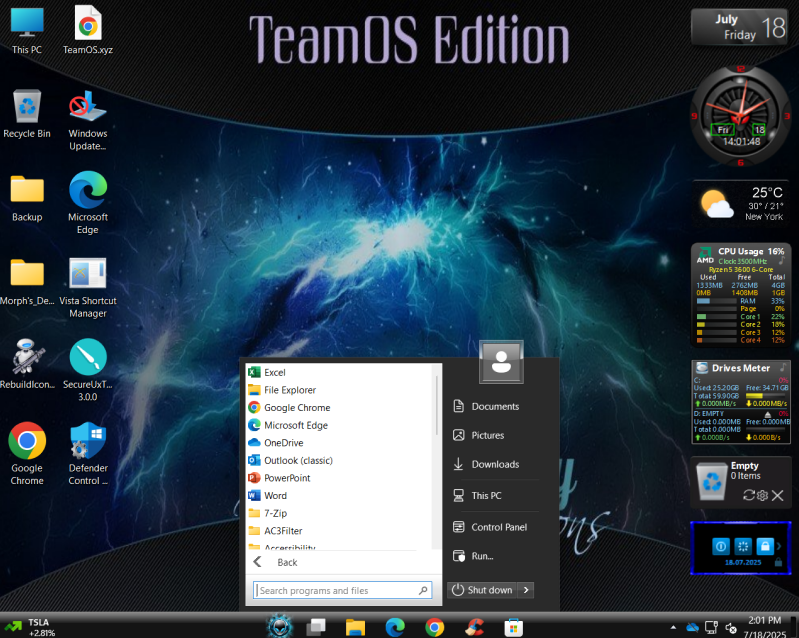Click the alien Start button on taskbar
Viewport: 799px width, 638px height.
[x=280, y=627]
